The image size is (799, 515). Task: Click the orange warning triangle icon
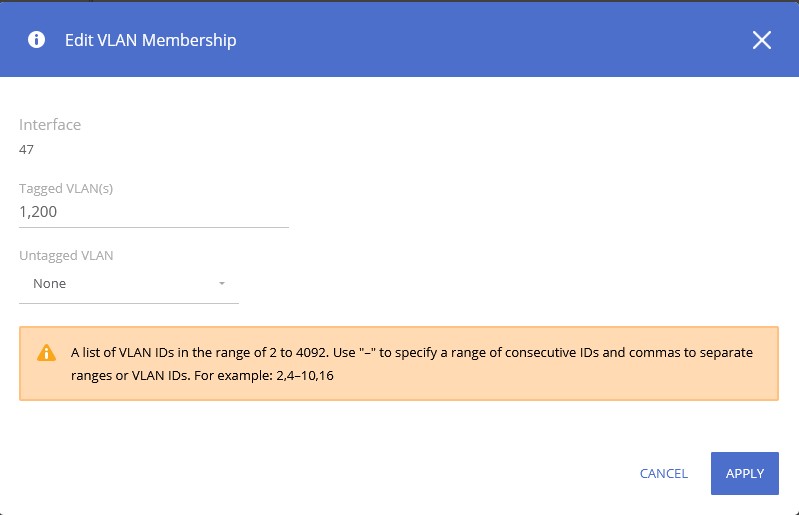click(x=46, y=353)
